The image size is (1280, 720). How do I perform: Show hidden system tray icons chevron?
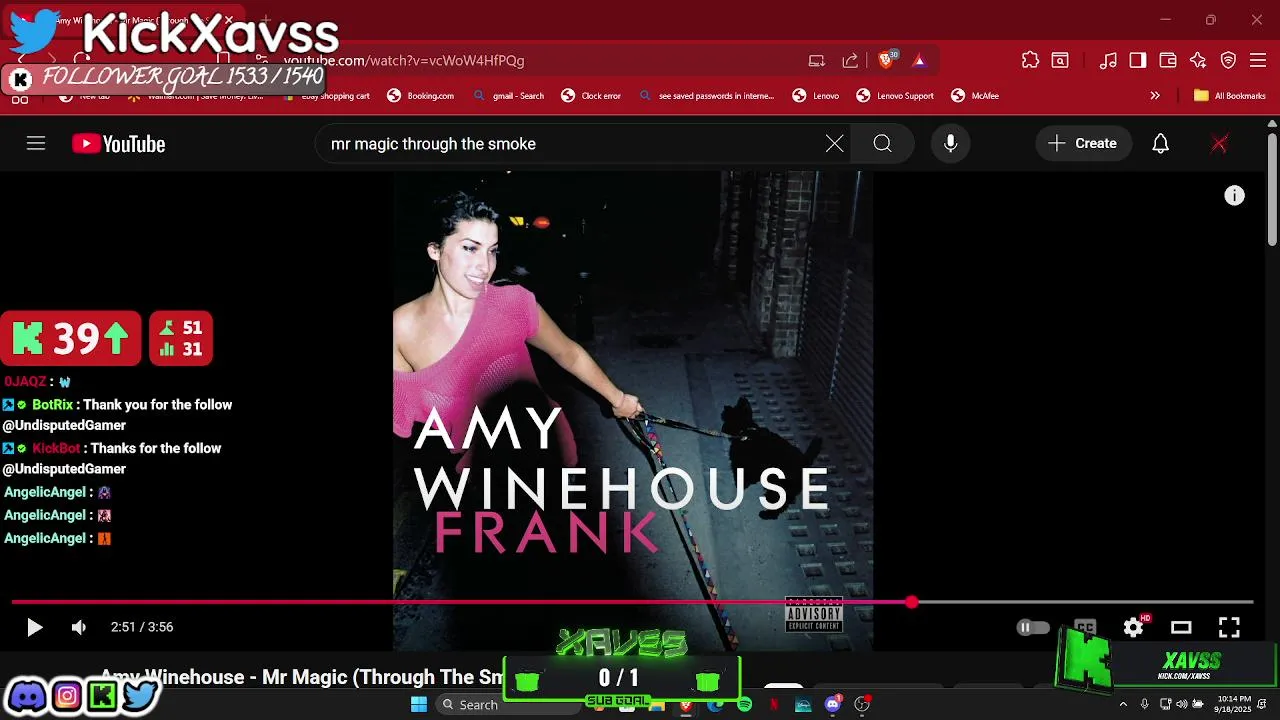pos(1123,705)
